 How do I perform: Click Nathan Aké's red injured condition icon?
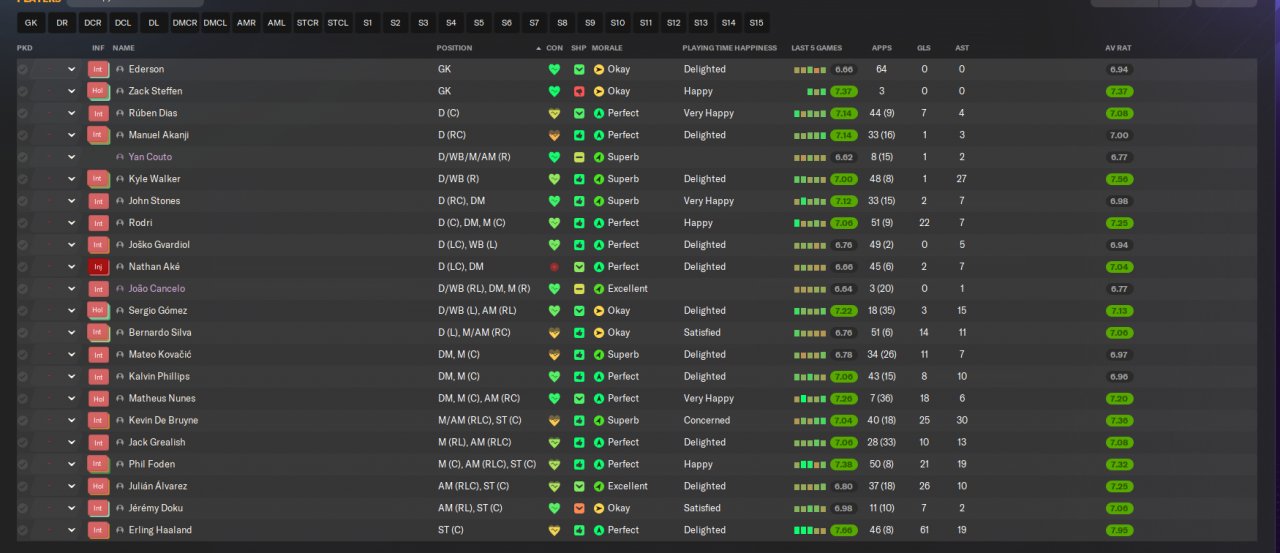[x=554, y=267]
